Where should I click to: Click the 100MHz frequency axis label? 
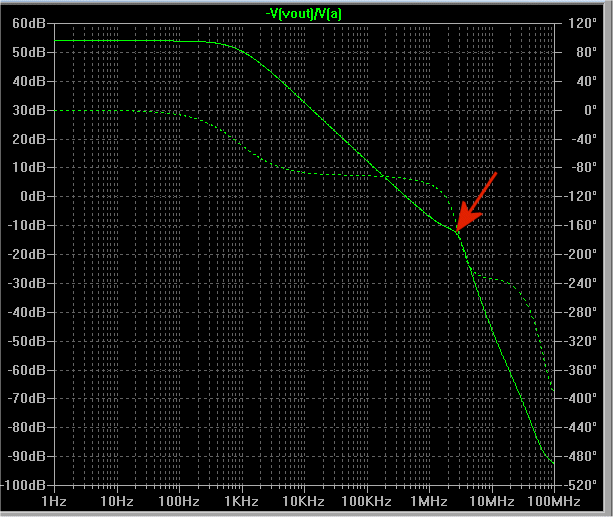[554, 501]
